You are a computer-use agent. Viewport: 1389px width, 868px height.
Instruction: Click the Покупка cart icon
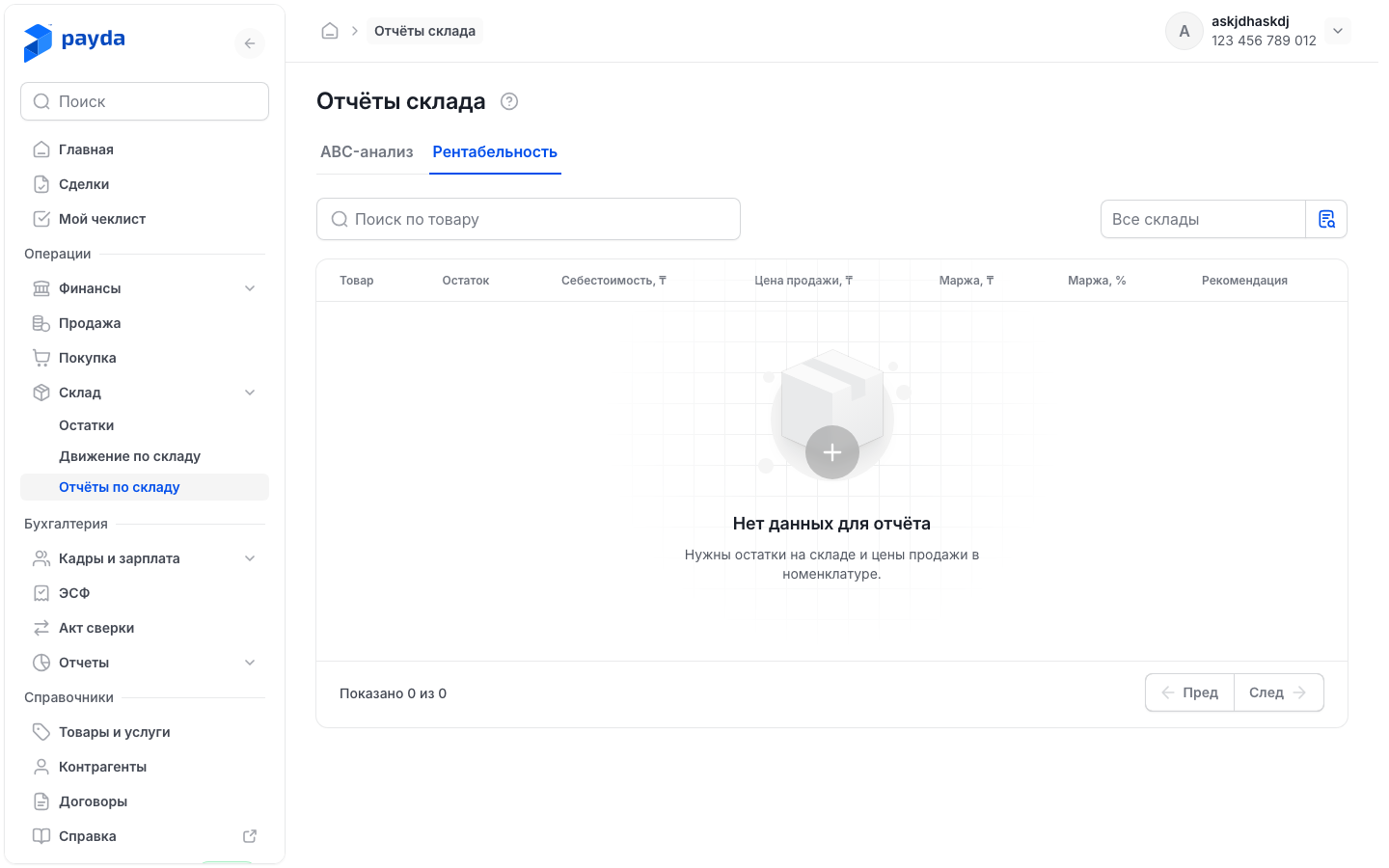(x=41, y=358)
